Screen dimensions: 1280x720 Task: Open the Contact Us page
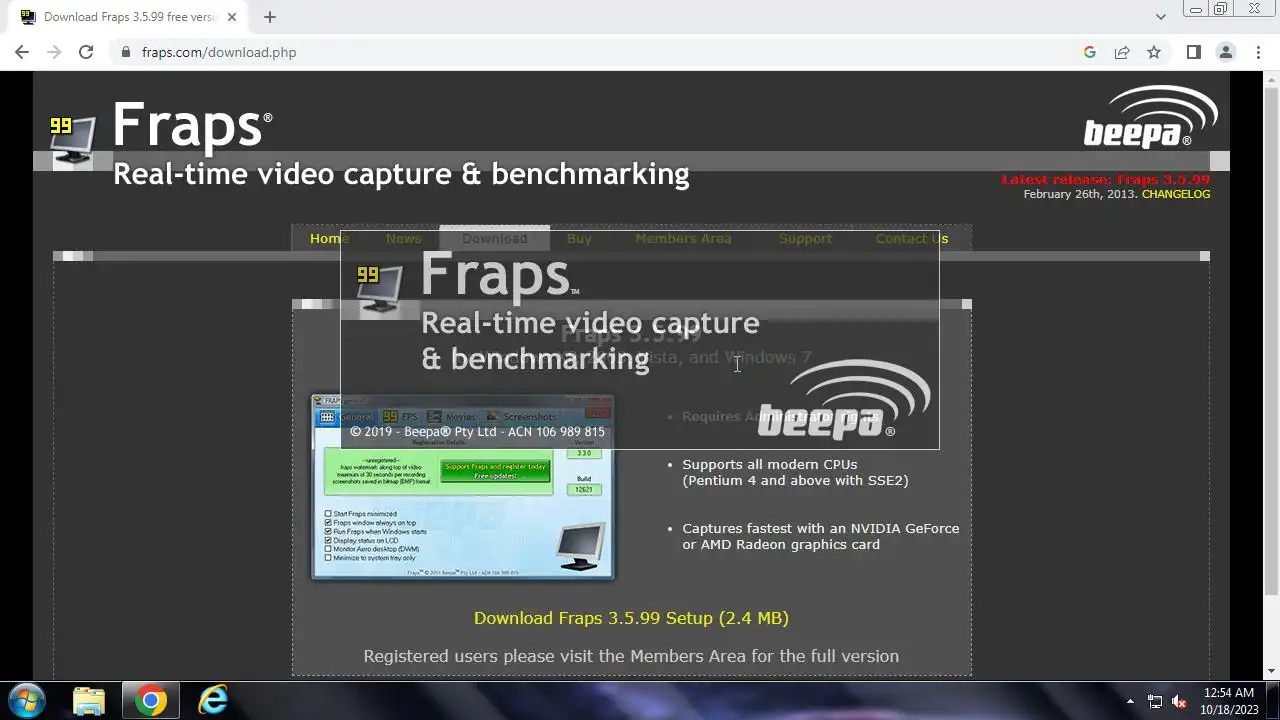912,238
